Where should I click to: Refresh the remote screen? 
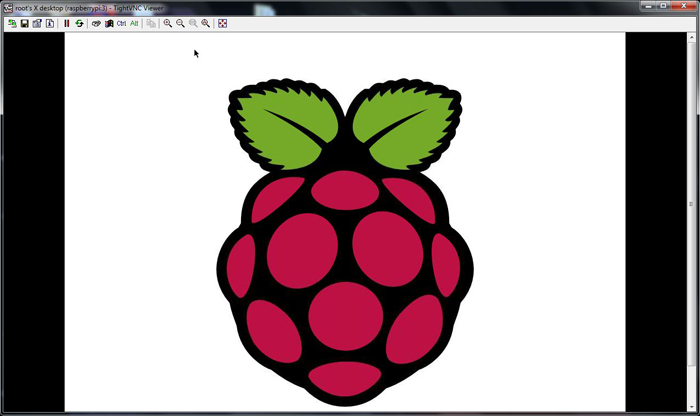pos(79,24)
